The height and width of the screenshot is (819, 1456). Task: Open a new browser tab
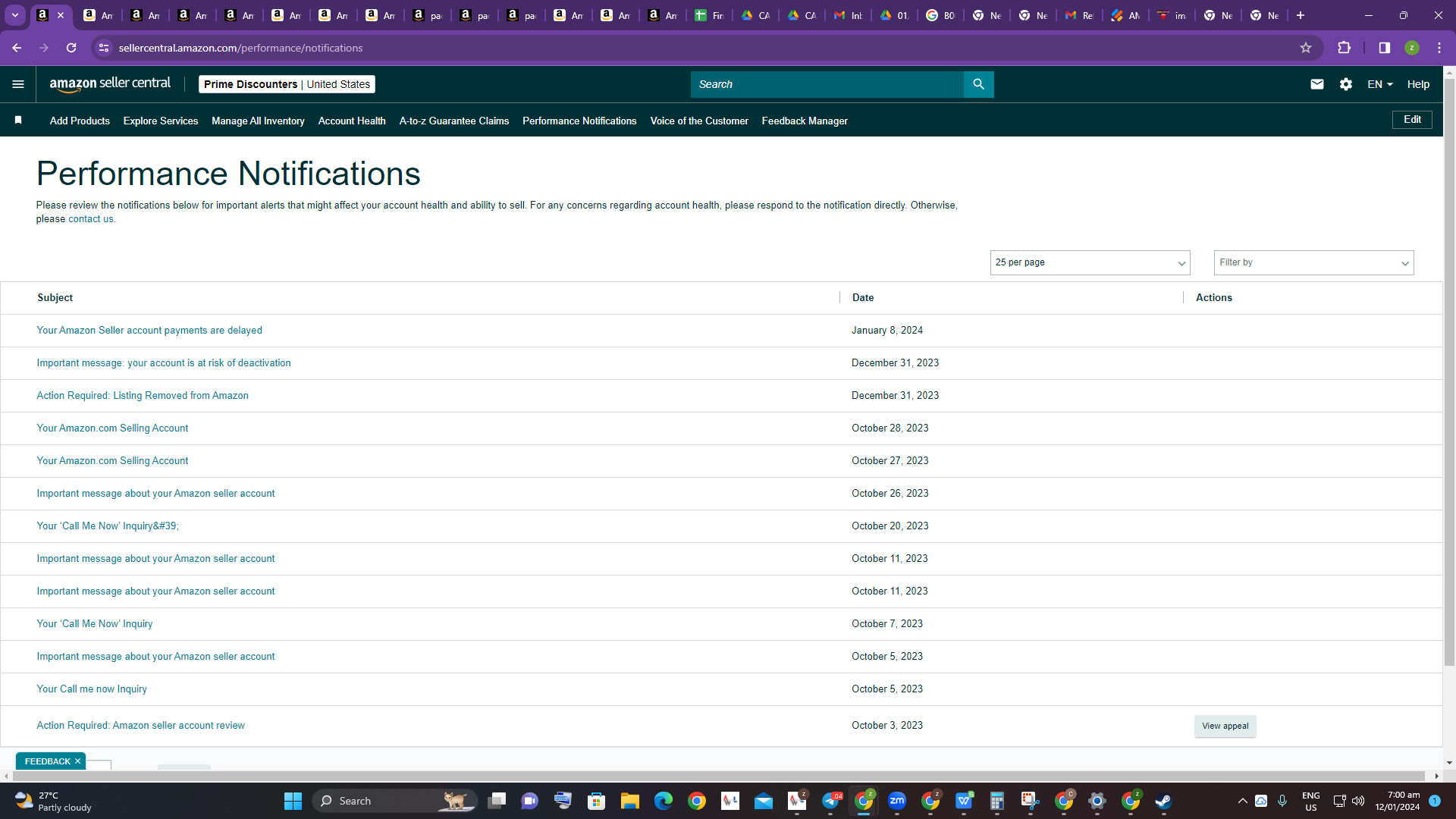pyautogui.click(x=1300, y=15)
